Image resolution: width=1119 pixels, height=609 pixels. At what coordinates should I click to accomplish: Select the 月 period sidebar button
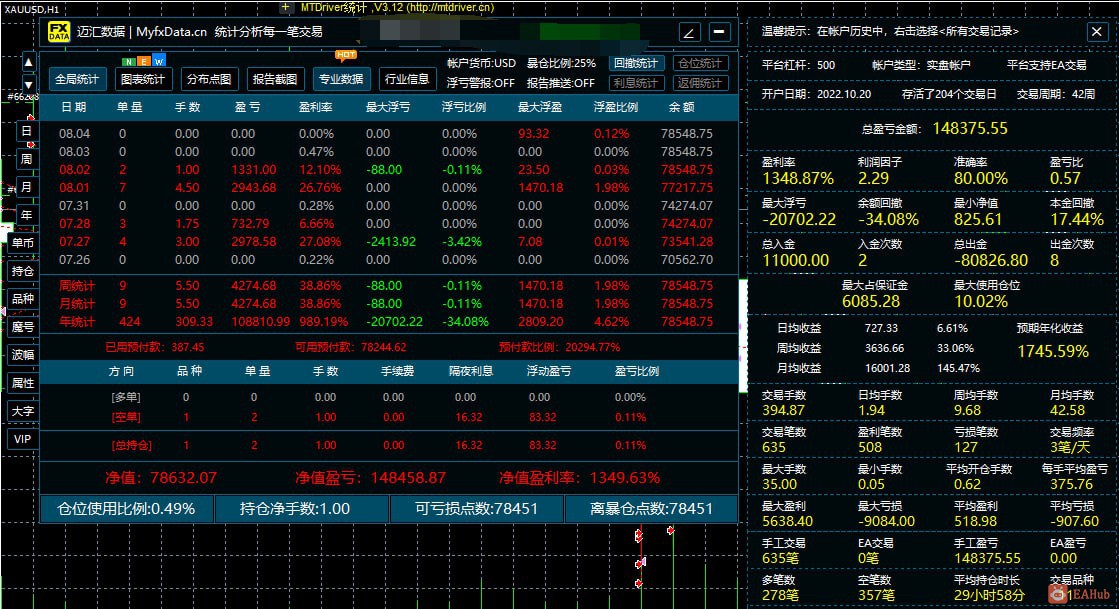[x=26, y=187]
